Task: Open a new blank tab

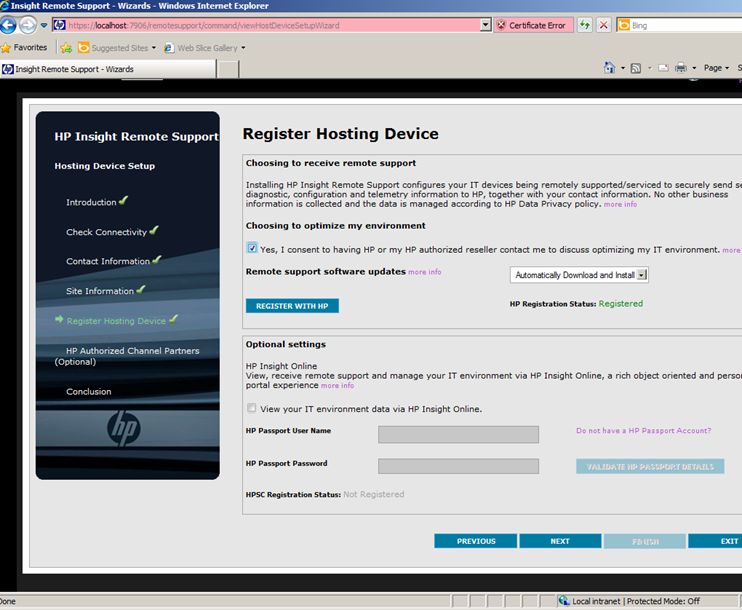Action: (x=229, y=69)
